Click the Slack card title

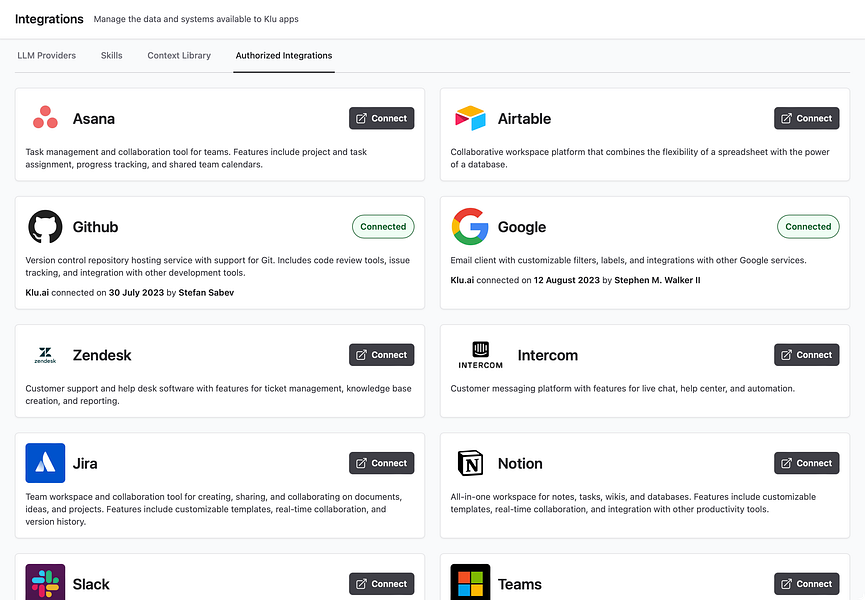[x=91, y=584]
